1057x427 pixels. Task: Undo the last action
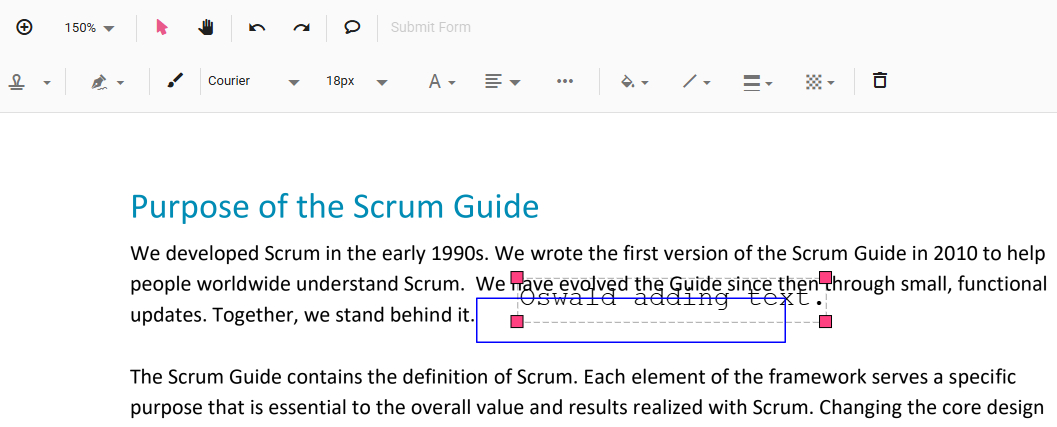257,27
